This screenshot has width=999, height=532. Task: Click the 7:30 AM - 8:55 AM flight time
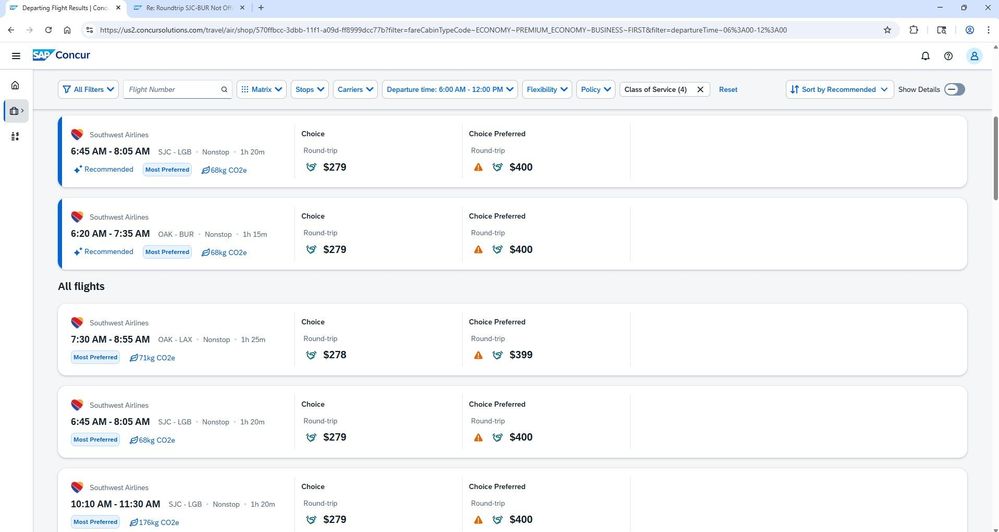click(110, 340)
